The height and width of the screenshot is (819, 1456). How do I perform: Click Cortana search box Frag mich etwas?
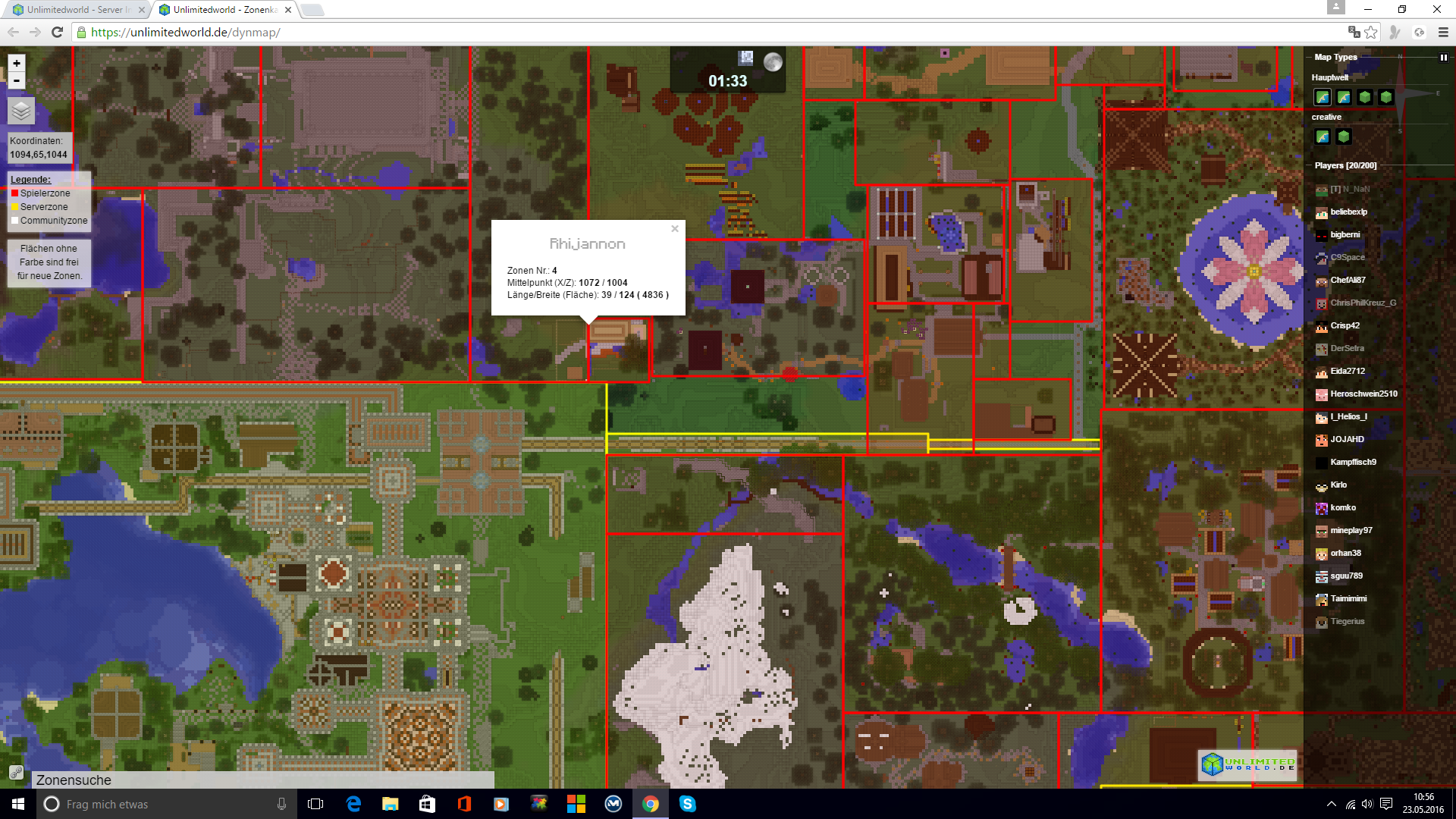(165, 804)
